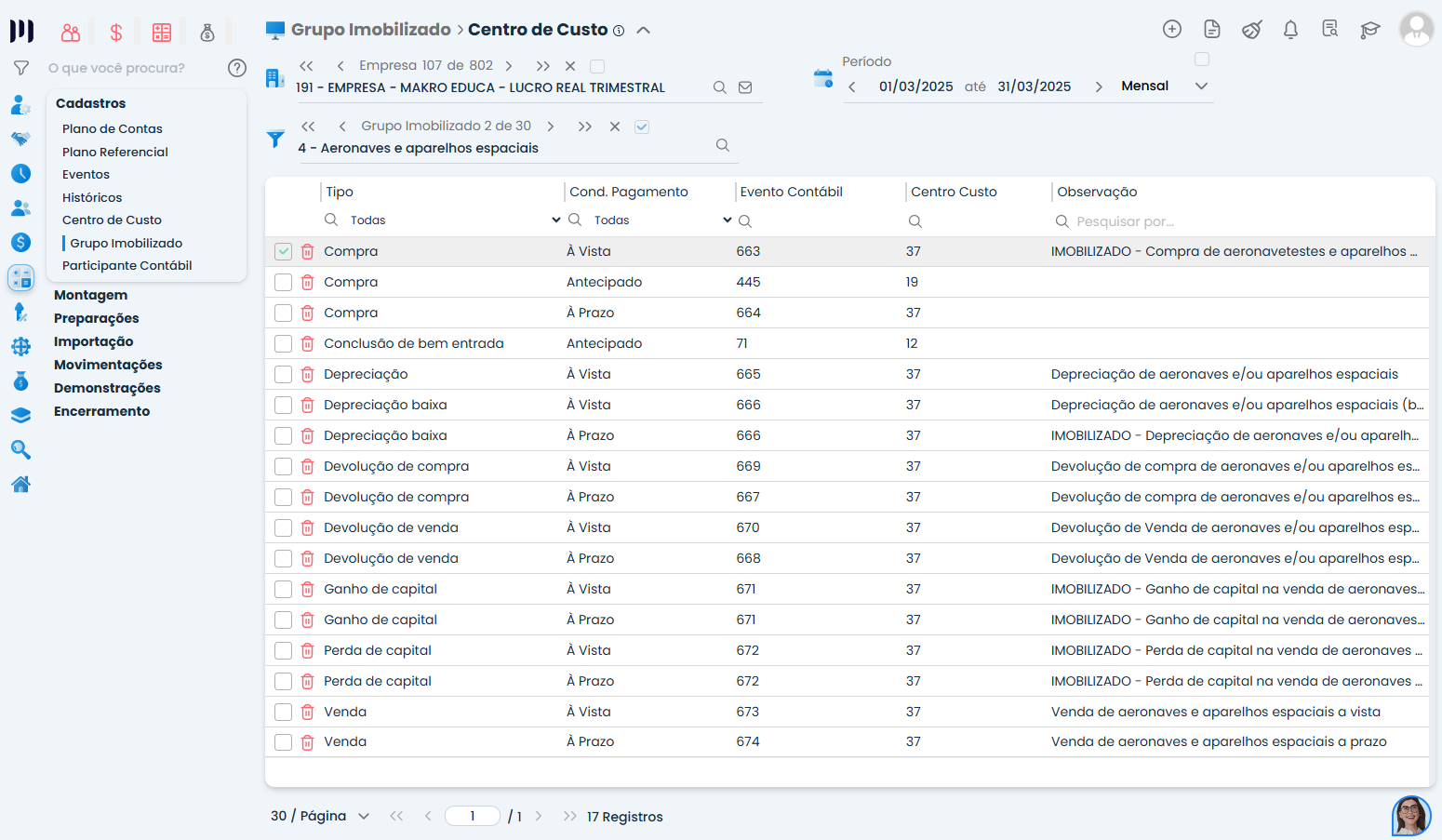This screenshot has height=840, width=1442.
Task: Select Participante Contábil in Cadastros menu
Action: click(x=127, y=266)
